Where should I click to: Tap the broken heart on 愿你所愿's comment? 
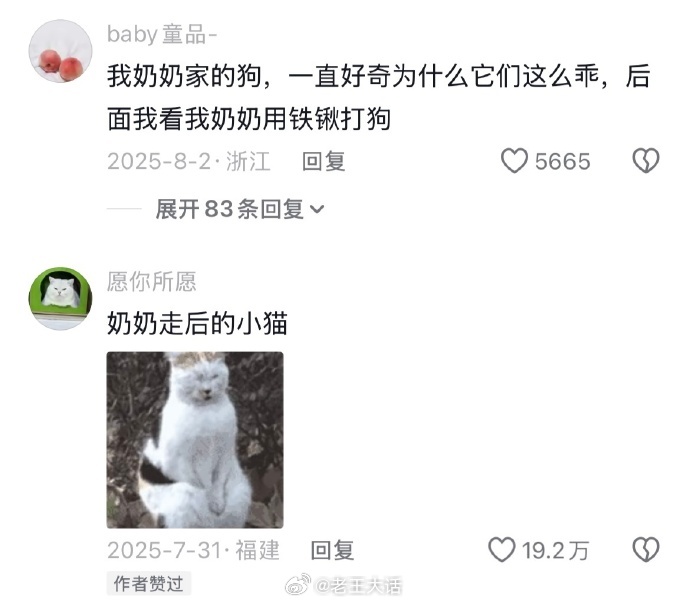click(x=646, y=549)
